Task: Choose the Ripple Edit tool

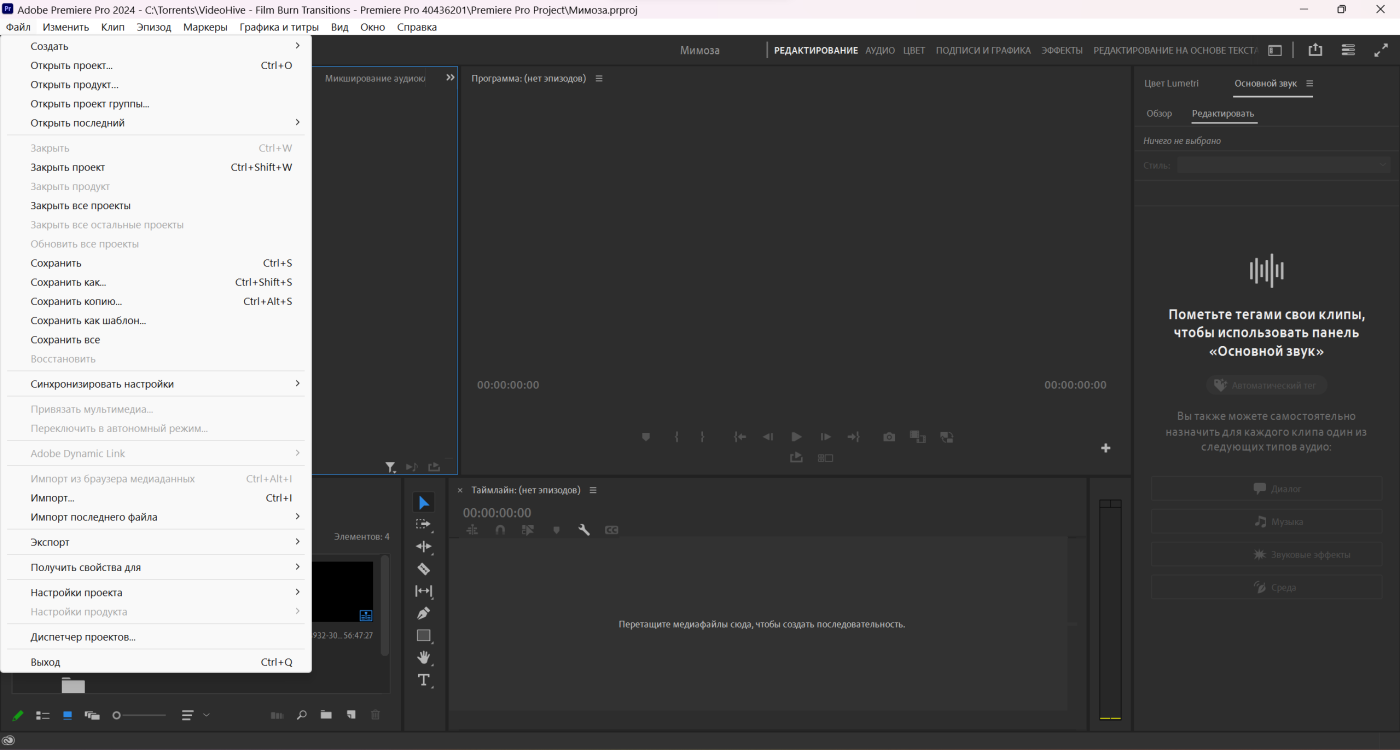Action: 424,546
